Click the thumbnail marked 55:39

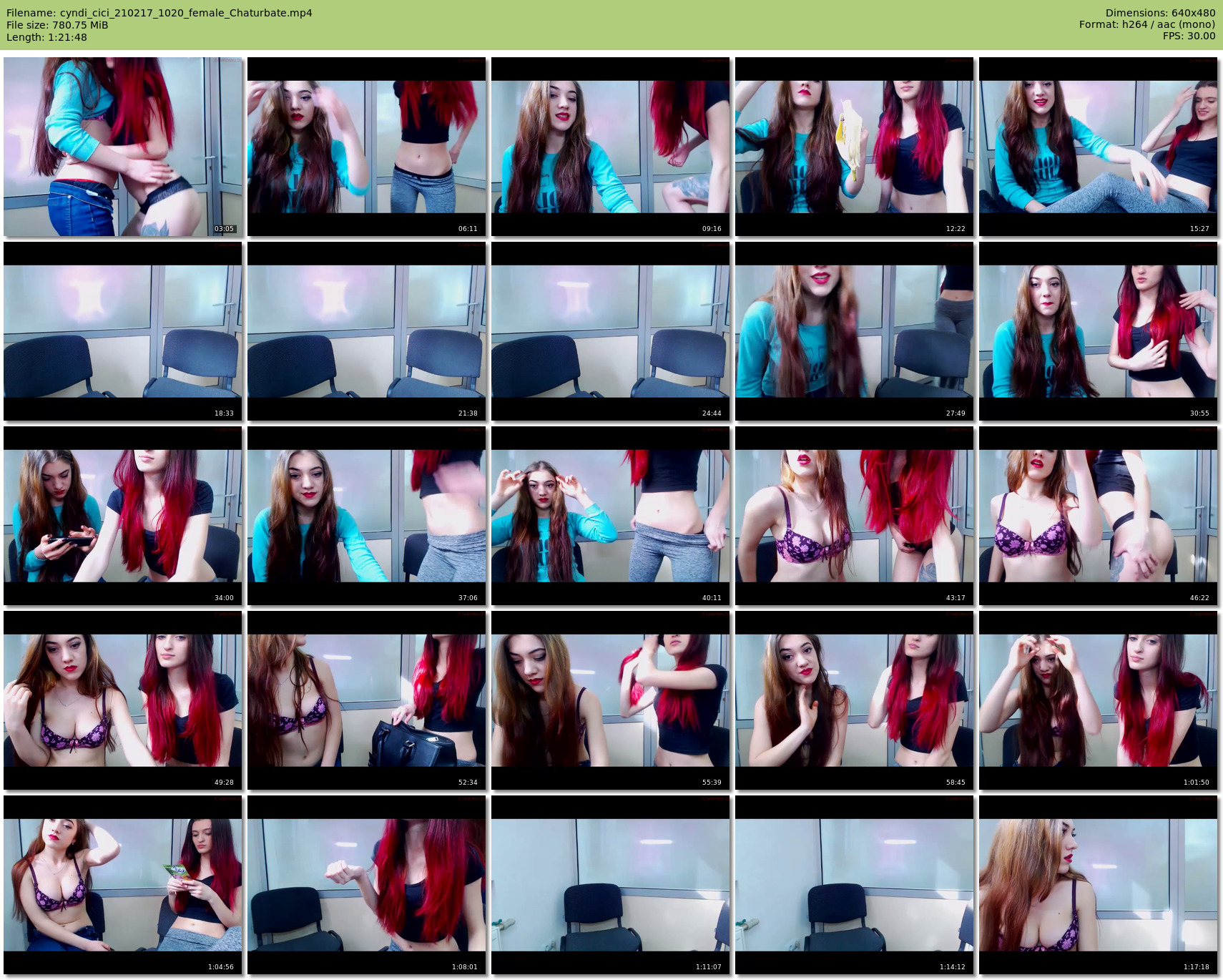(611, 700)
